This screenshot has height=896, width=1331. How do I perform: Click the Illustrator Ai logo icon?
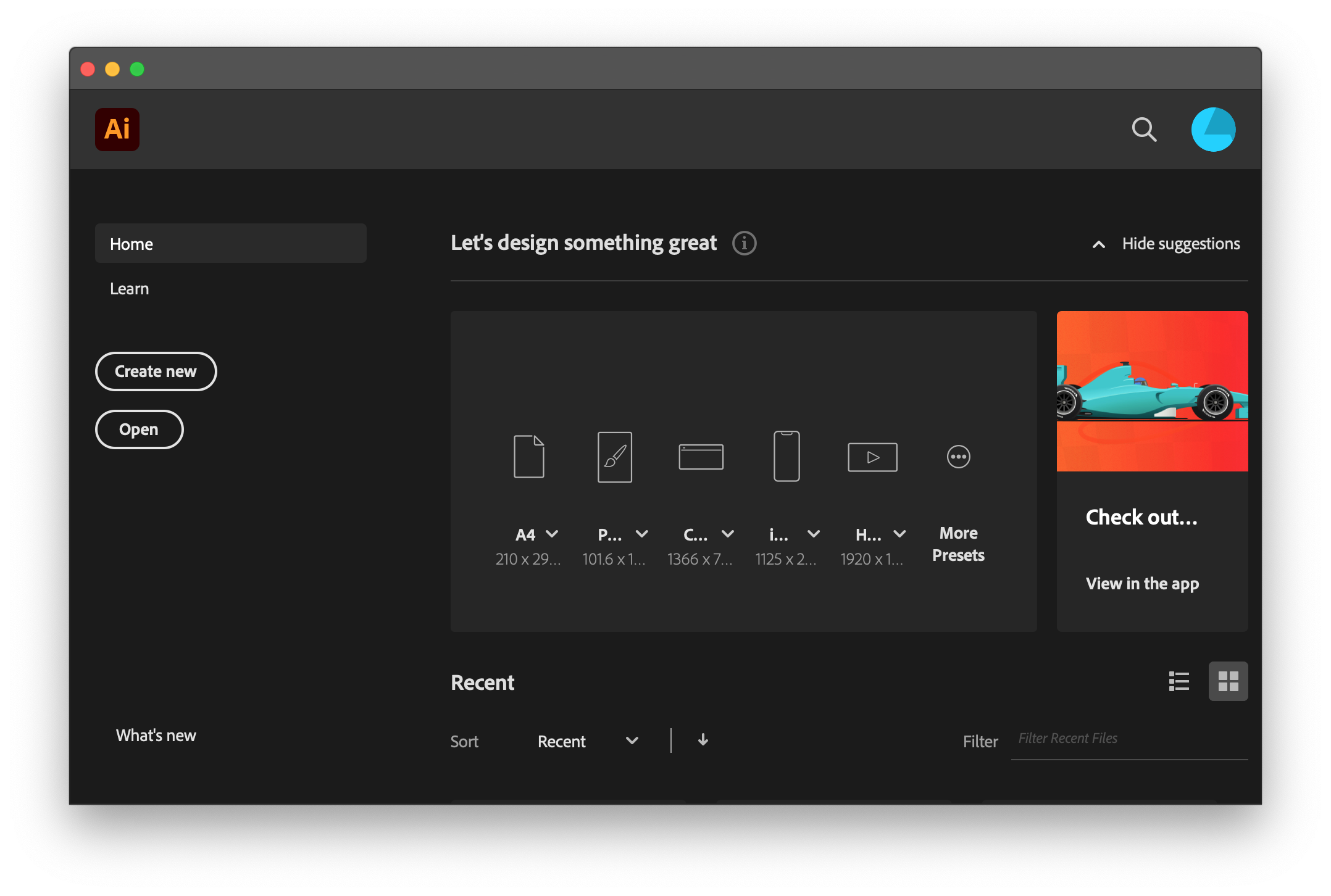[117, 130]
